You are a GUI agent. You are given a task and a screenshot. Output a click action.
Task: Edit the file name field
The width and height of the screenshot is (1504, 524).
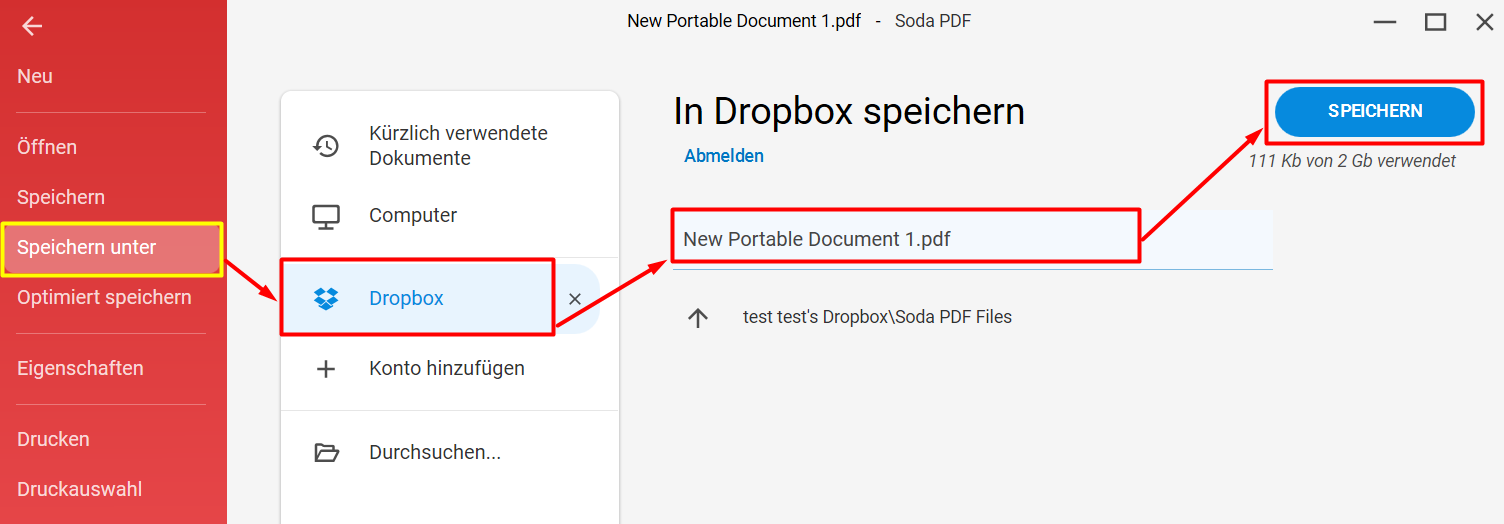click(972, 239)
